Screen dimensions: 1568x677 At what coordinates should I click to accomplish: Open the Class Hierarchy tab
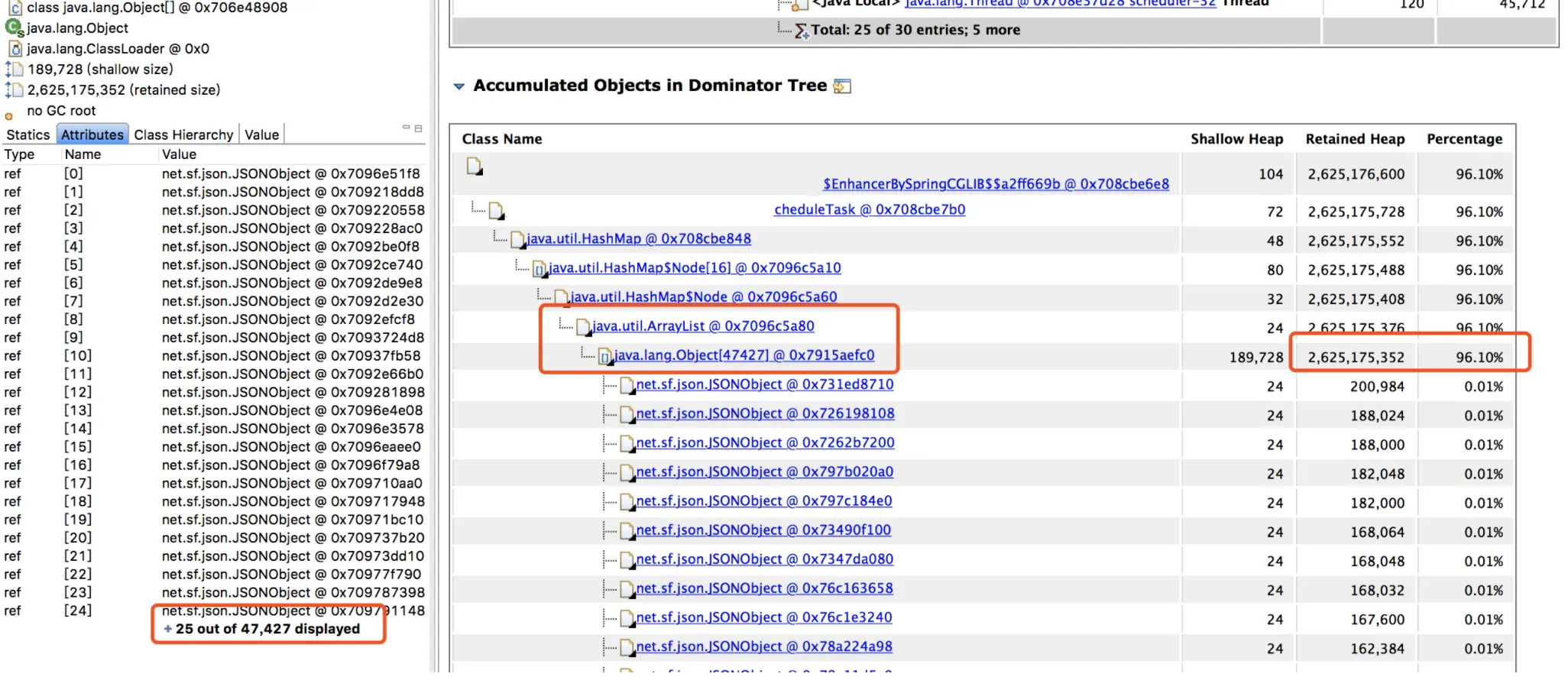pyautogui.click(x=183, y=134)
